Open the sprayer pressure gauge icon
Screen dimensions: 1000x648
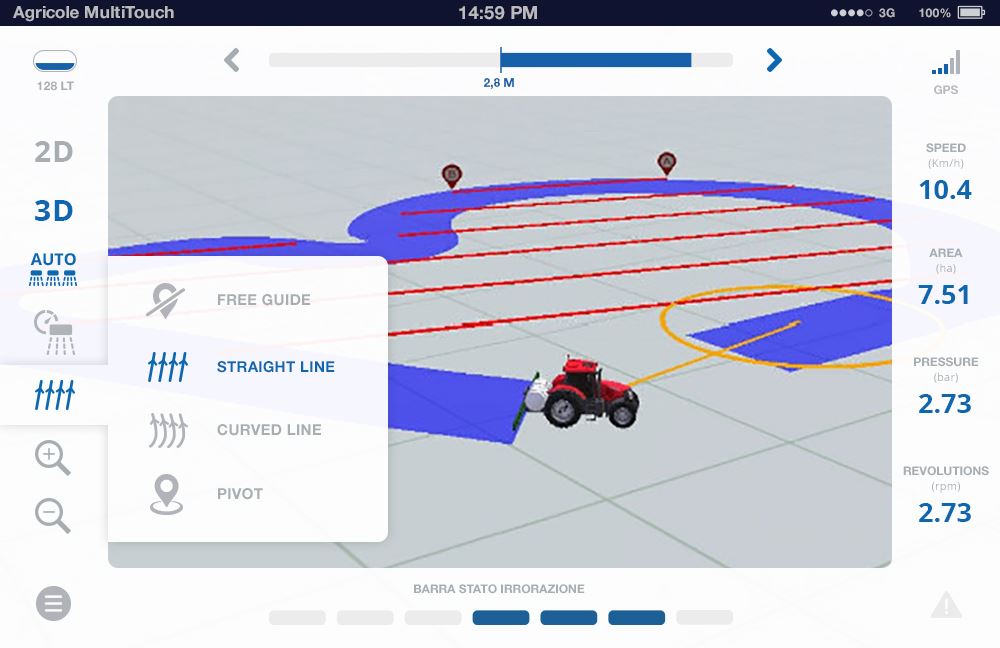(x=53, y=329)
